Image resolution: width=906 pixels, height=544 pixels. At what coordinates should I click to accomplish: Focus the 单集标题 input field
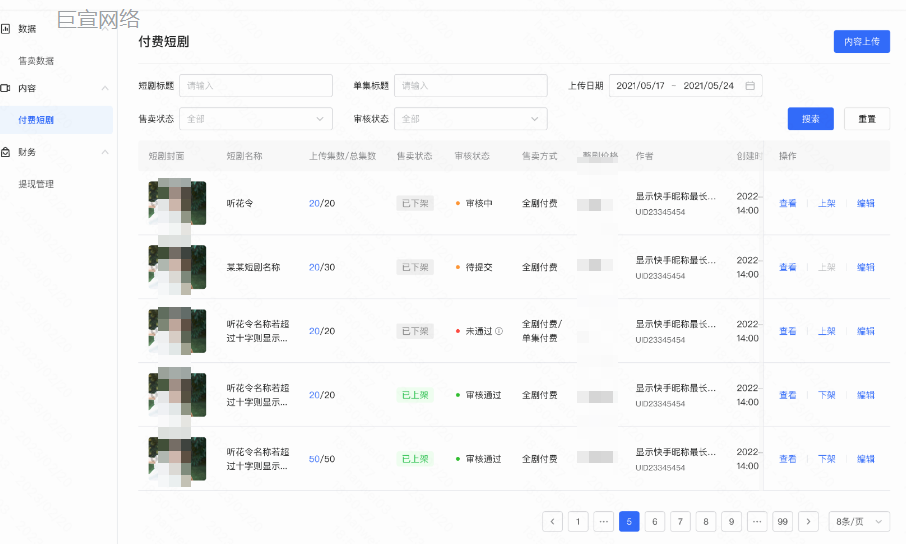(471, 86)
